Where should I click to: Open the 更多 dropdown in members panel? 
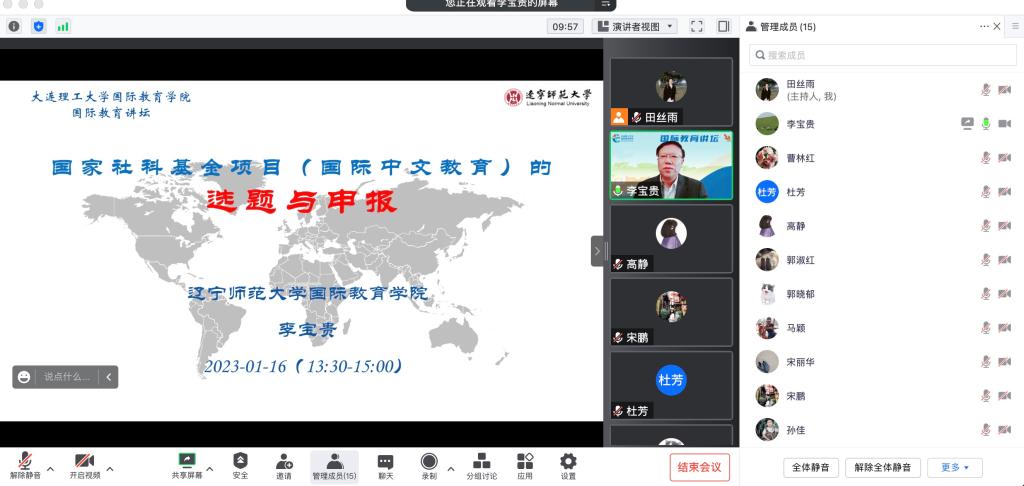coord(955,467)
